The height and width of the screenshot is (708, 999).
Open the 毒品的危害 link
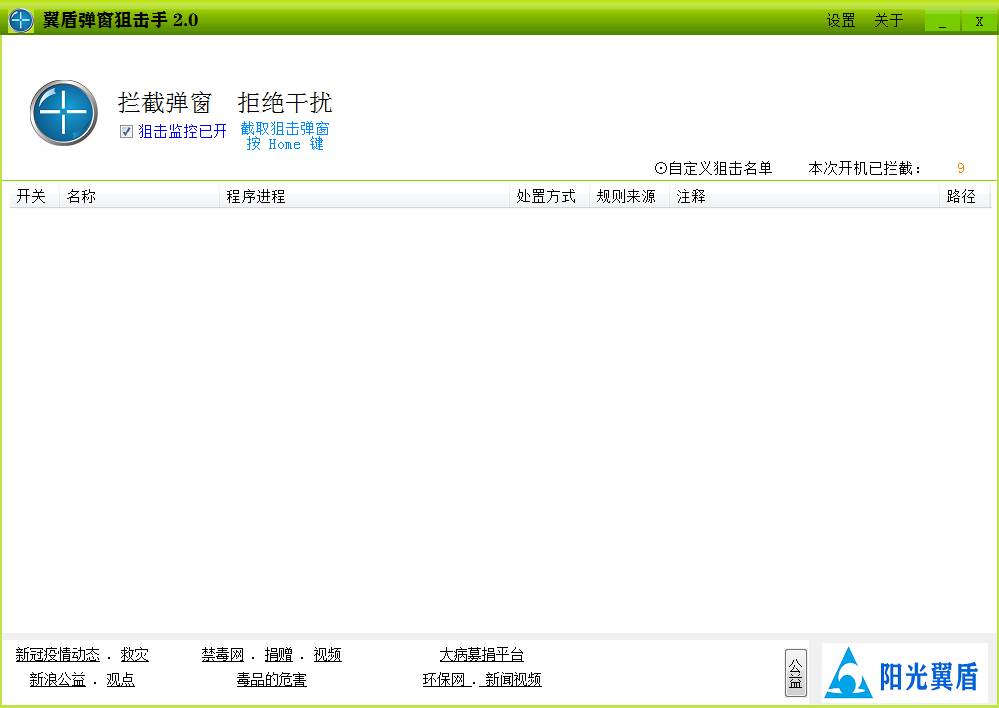[x=271, y=680]
